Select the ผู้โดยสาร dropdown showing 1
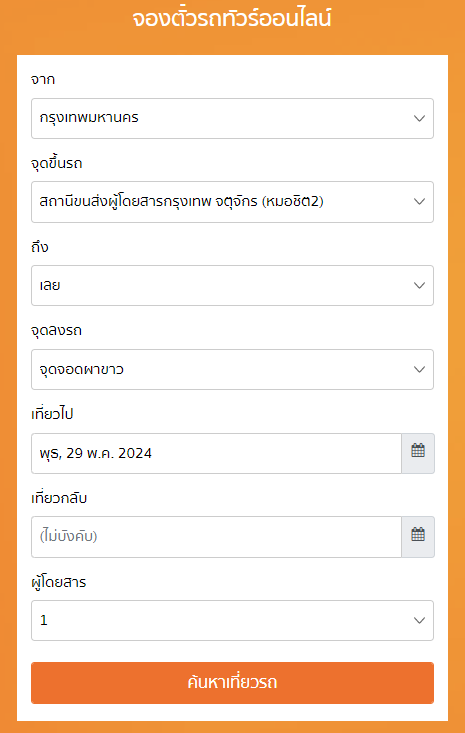 coord(232,620)
